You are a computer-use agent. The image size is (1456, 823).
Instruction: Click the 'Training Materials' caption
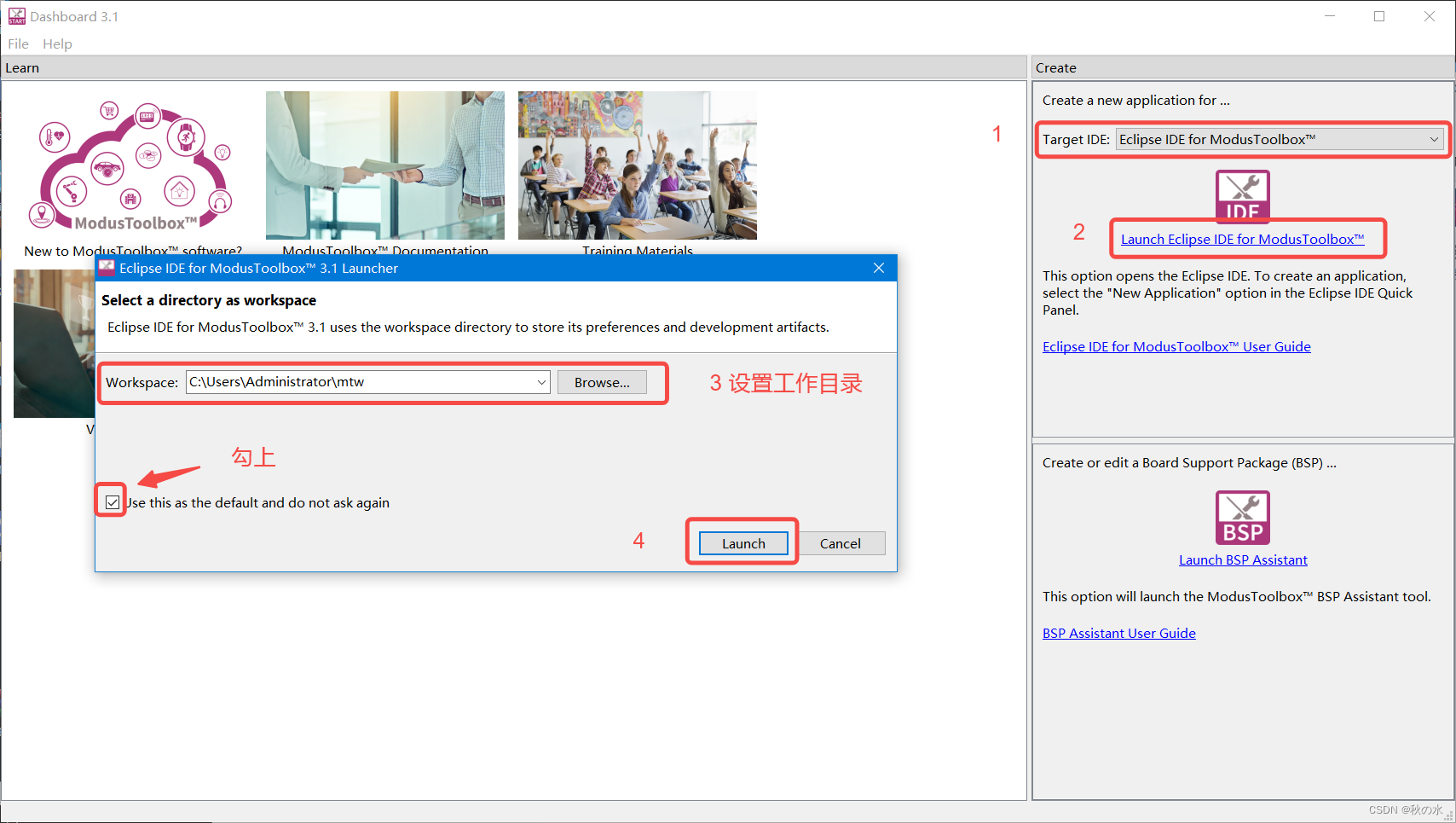pos(638,250)
